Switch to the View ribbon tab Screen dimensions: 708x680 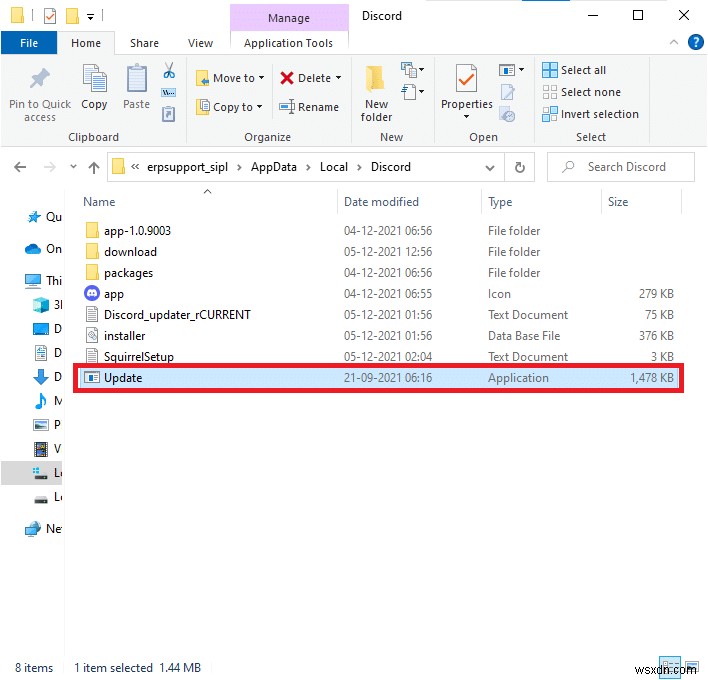tap(200, 43)
